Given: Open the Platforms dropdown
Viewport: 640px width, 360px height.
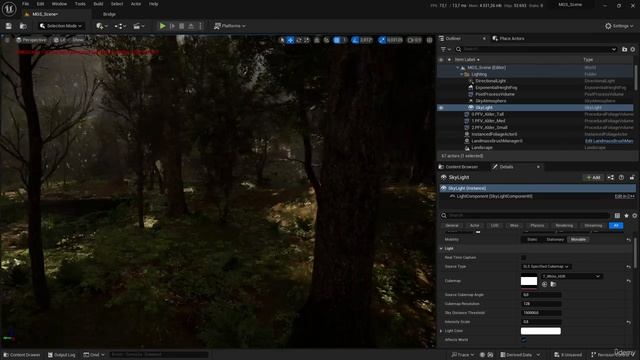Looking at the screenshot, I should click(230, 26).
